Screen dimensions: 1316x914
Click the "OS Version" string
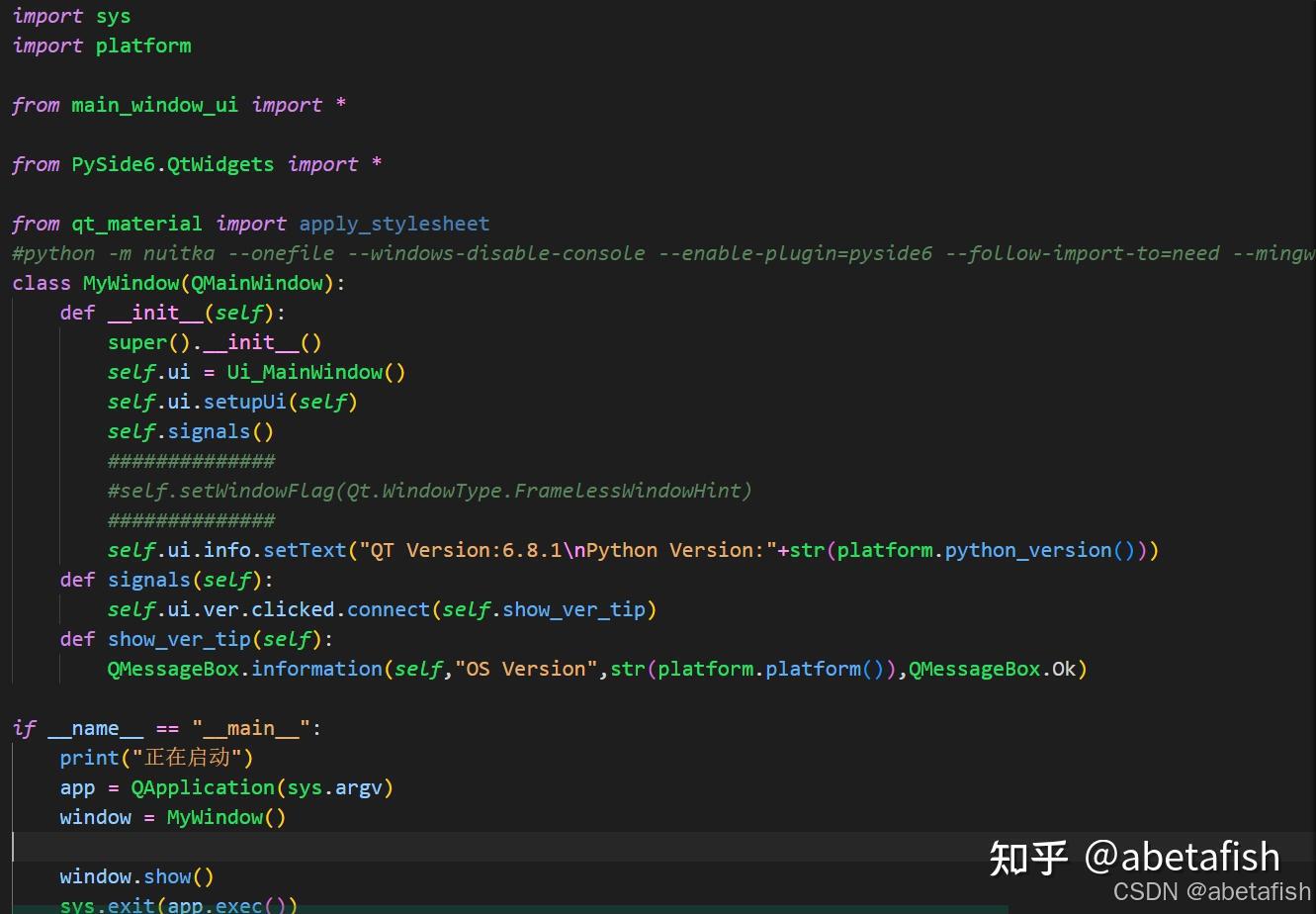(x=526, y=669)
